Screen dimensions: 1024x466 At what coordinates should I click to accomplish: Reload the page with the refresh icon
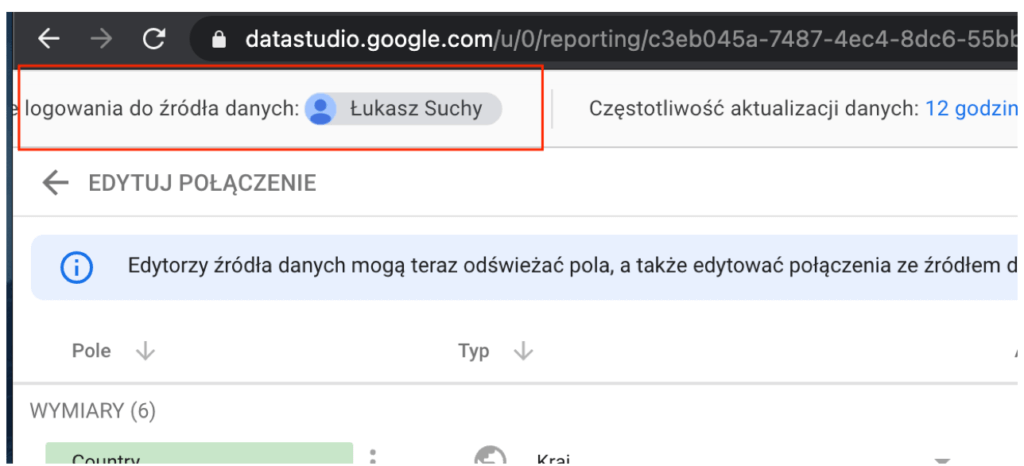pyautogui.click(x=154, y=39)
